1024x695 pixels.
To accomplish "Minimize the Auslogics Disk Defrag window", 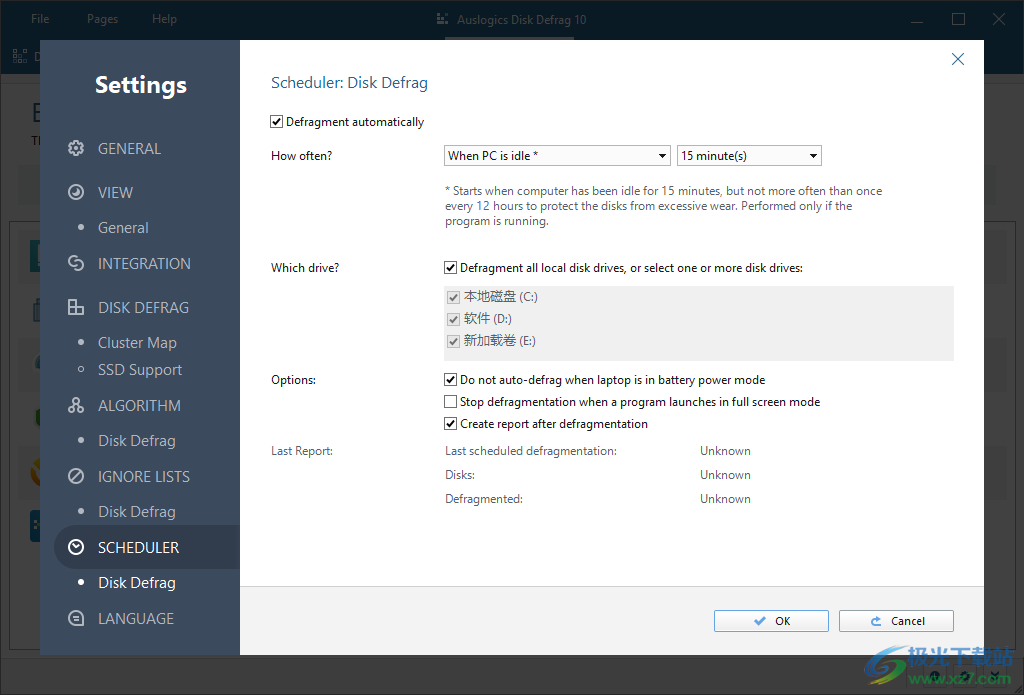I will pos(917,20).
